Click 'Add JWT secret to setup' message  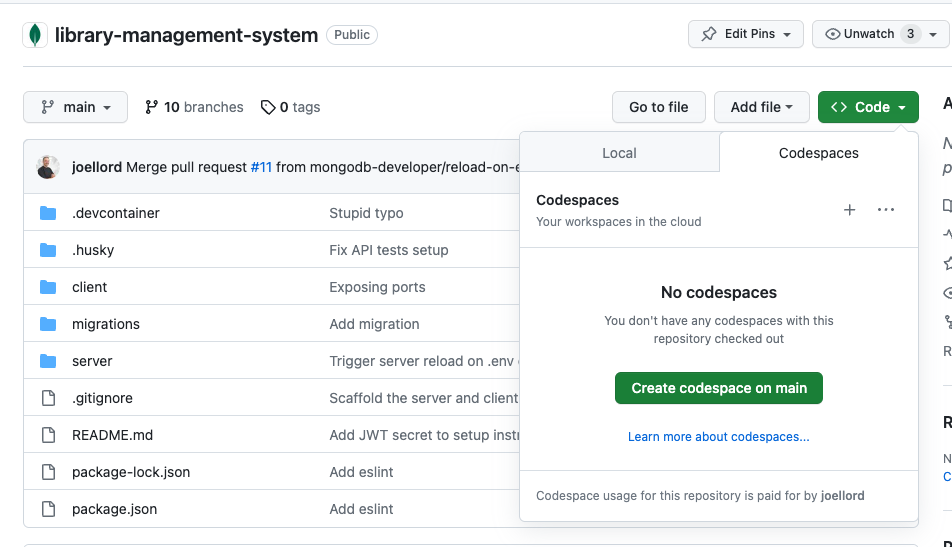coord(424,435)
